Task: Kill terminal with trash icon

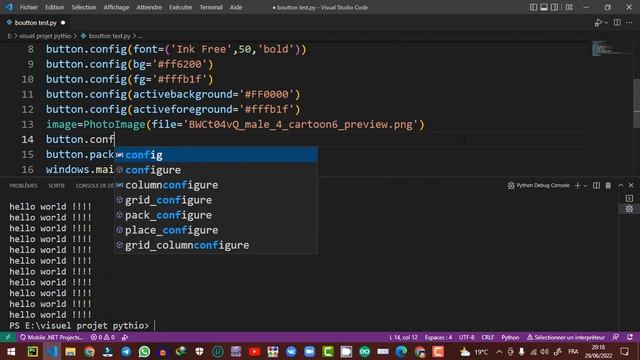Action: coord(608,185)
